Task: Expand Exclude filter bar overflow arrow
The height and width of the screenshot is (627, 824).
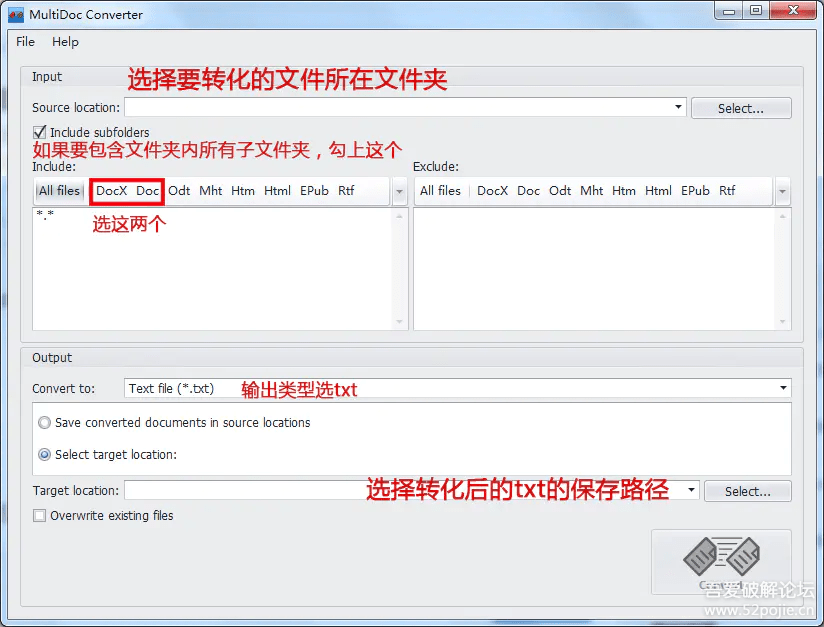Action: click(782, 191)
